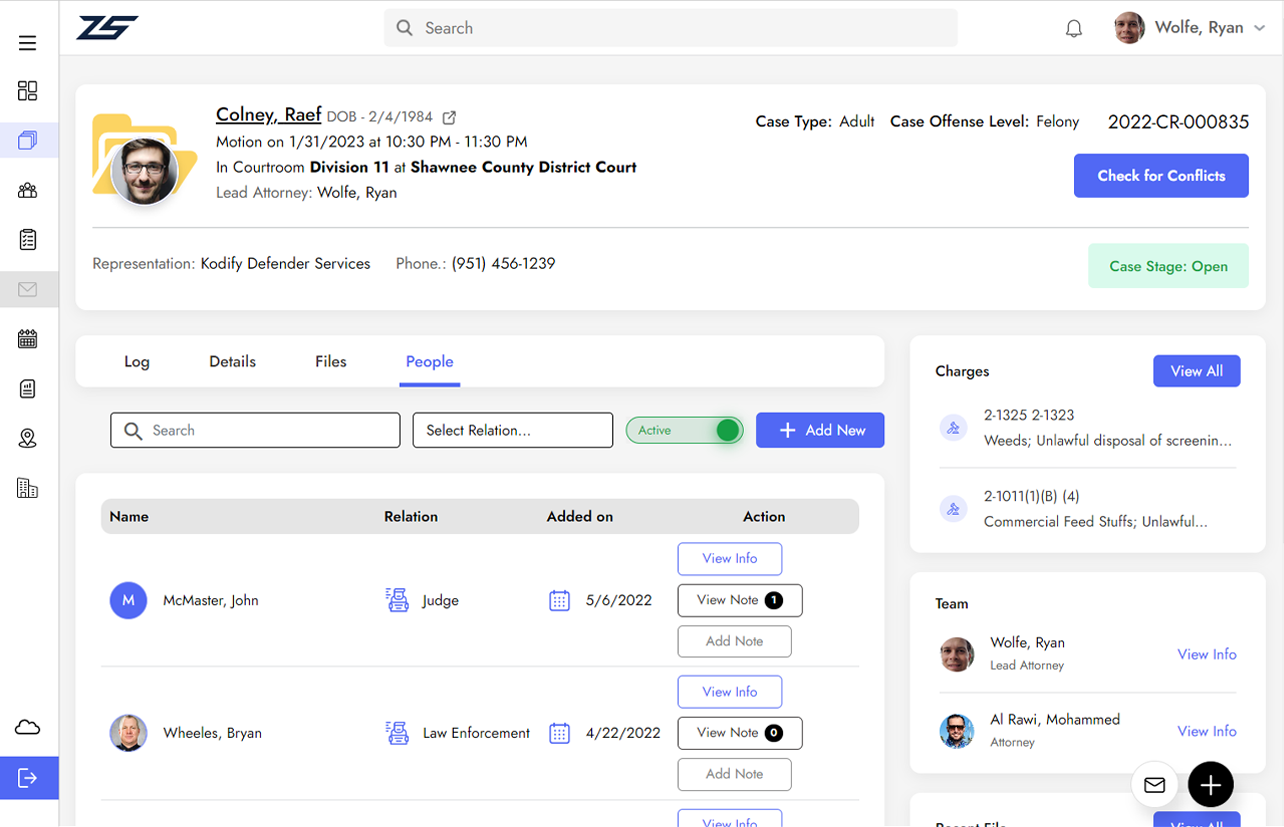Open the Log tab
Screen dimensions: 1284x827
point(137,362)
